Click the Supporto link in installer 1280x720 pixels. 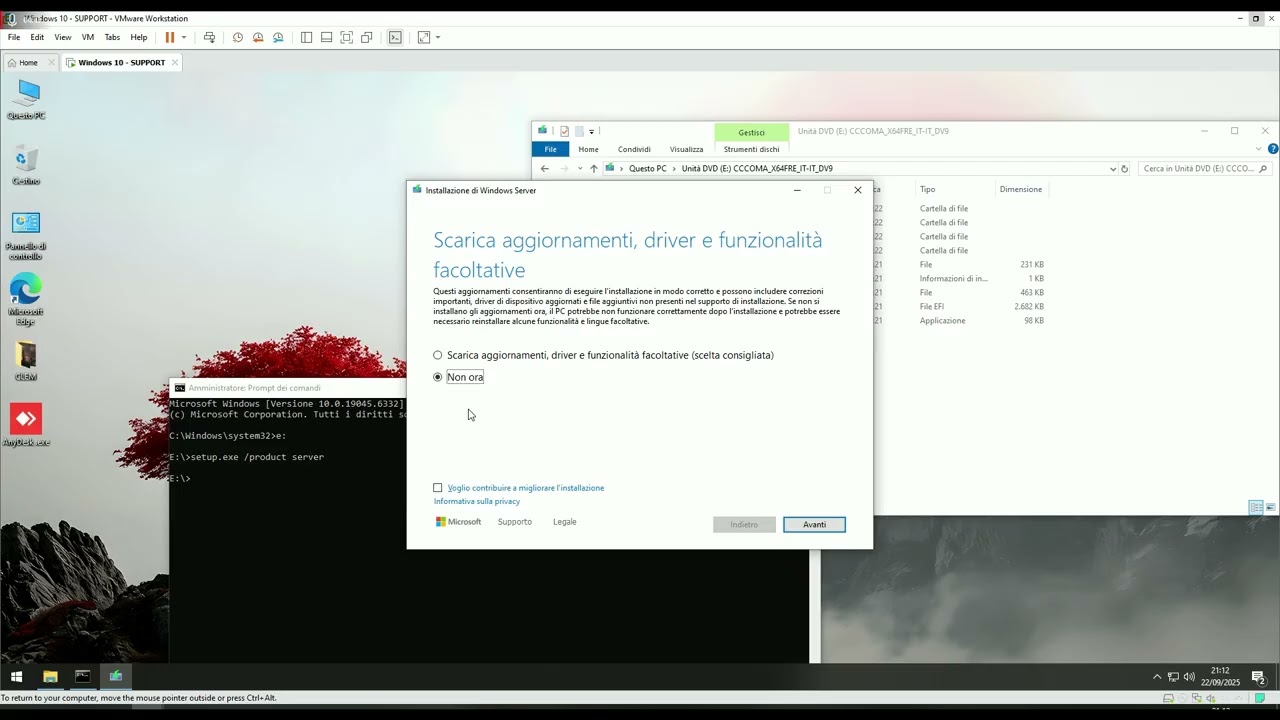pyautogui.click(x=515, y=522)
